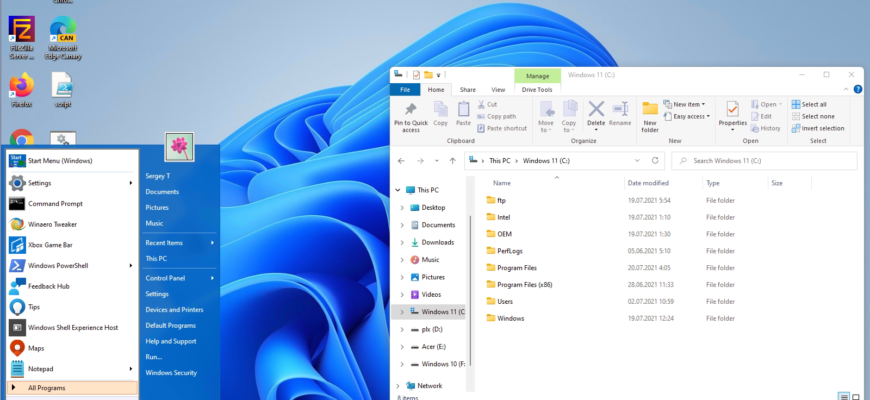Click the Paste ribbon icon
The height and width of the screenshot is (400, 870).
coord(463,109)
